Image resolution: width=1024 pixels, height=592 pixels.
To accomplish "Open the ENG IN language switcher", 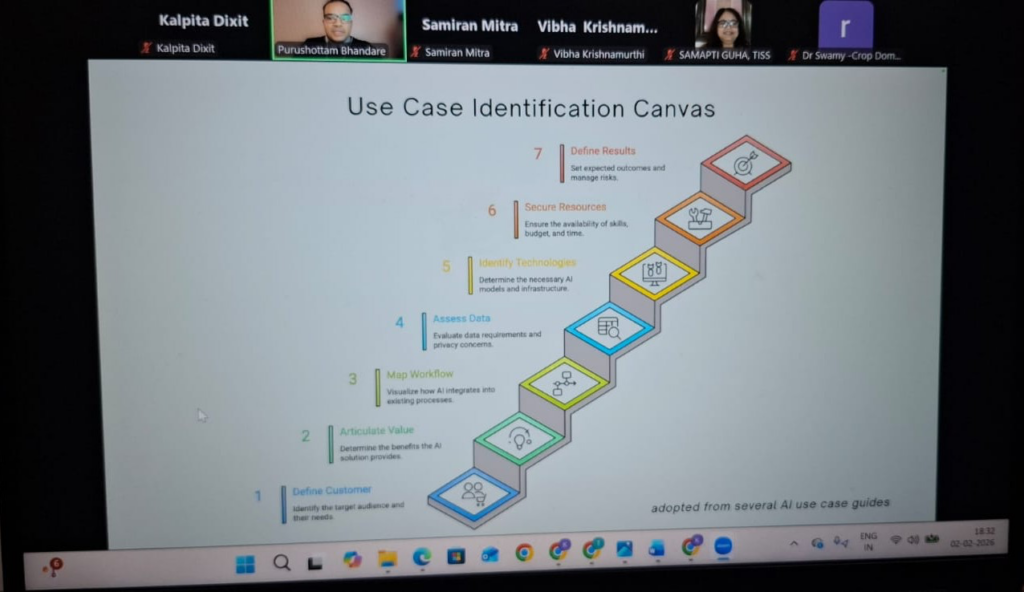I will 868,541.
